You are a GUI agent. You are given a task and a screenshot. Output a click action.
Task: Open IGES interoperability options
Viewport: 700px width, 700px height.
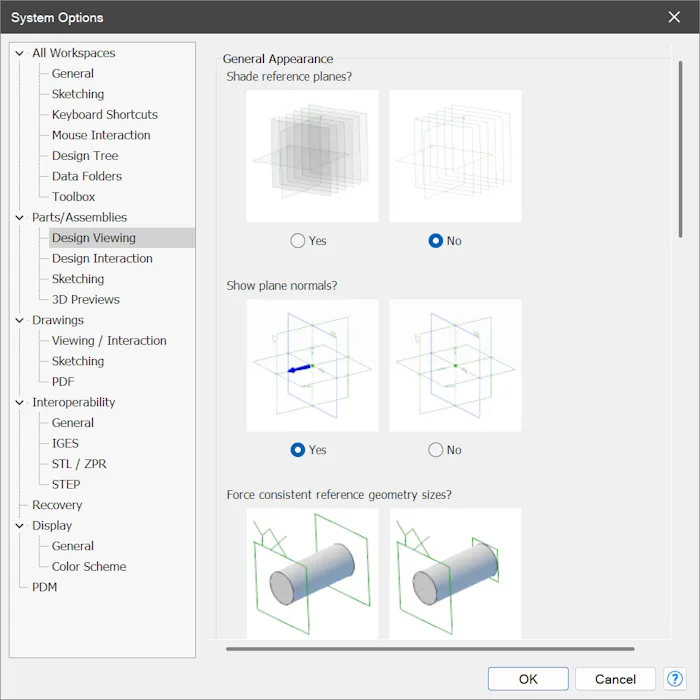pyautogui.click(x=65, y=443)
